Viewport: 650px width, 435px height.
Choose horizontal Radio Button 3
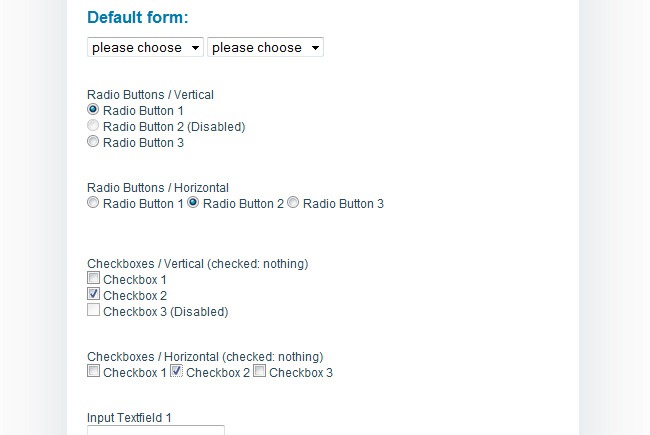pos(294,203)
